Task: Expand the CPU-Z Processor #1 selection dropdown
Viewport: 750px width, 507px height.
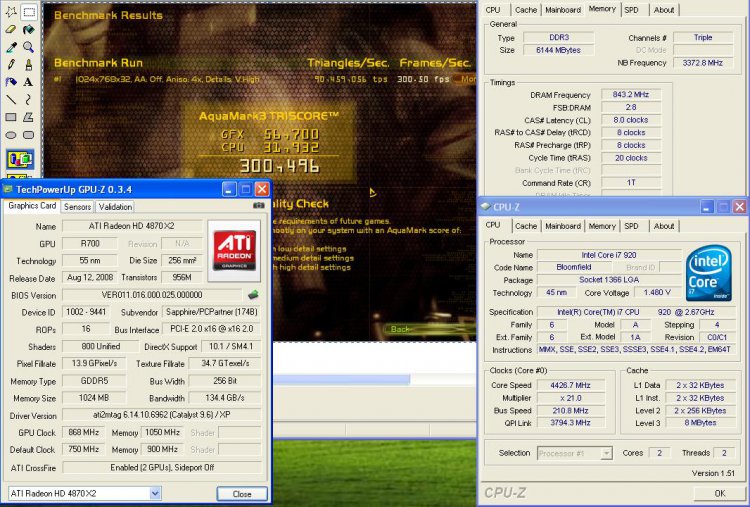Action: coord(606,453)
